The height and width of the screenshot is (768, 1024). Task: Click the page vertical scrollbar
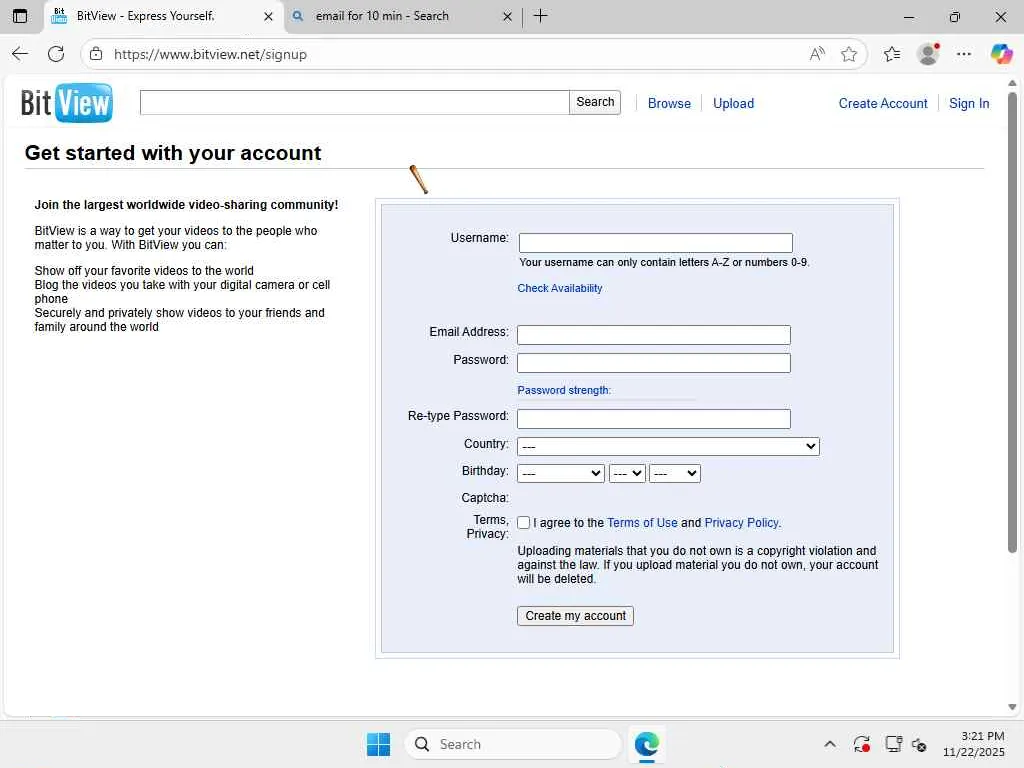tap(1012, 322)
